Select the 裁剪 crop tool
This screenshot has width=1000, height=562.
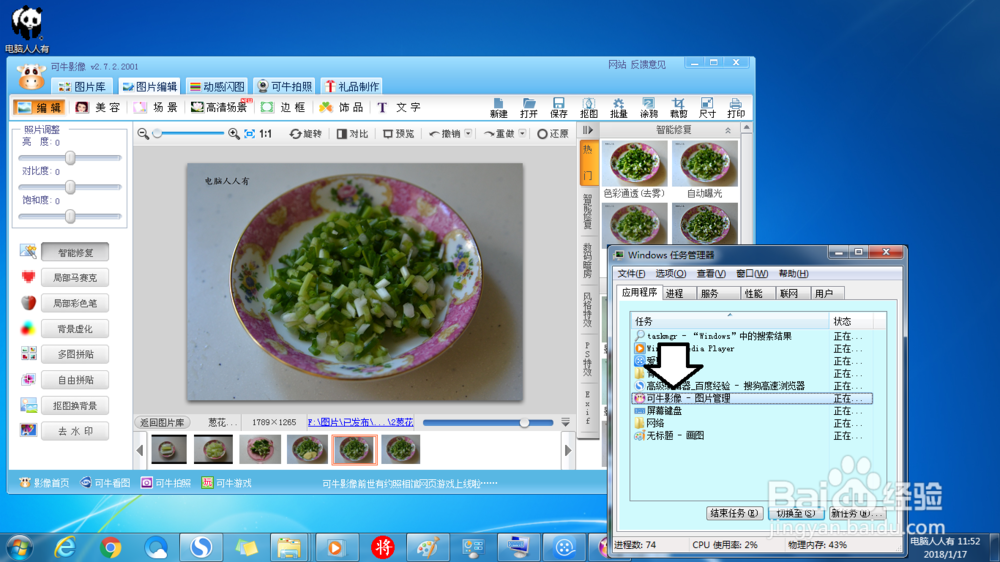679,108
